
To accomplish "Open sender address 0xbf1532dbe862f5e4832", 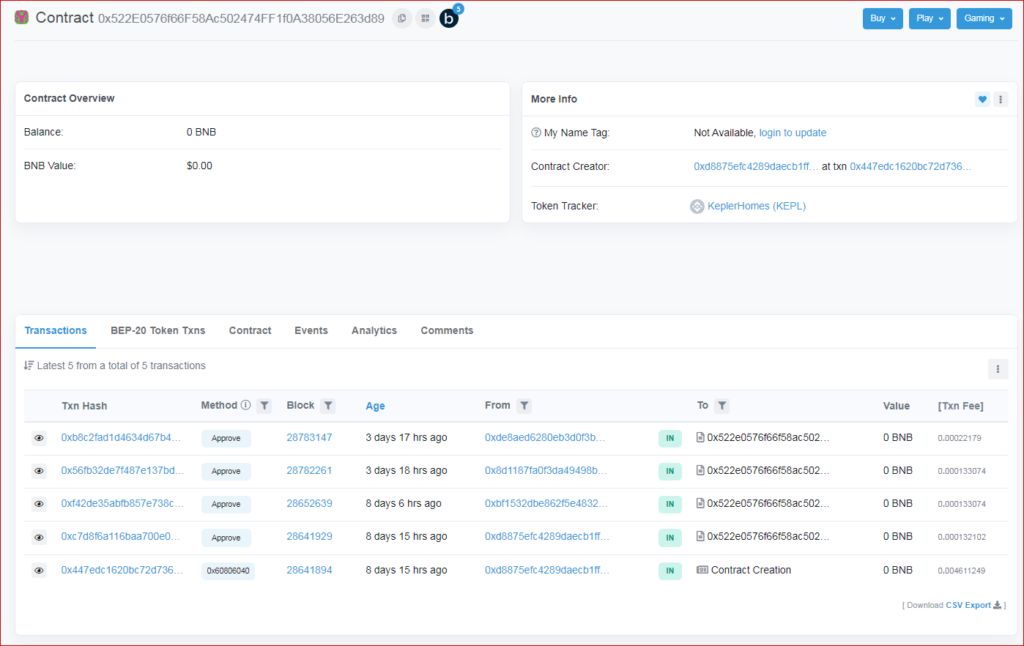I will (546, 504).
